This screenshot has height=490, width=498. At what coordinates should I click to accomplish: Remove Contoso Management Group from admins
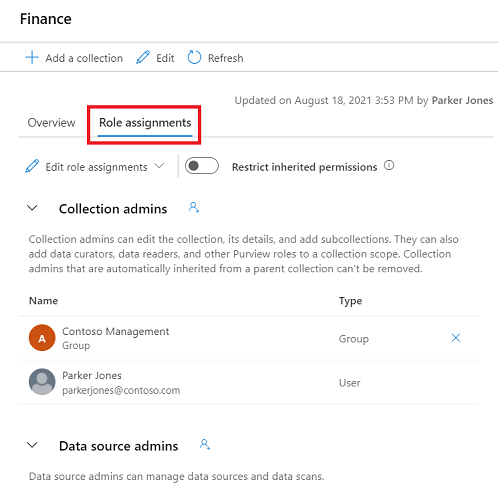point(456,338)
